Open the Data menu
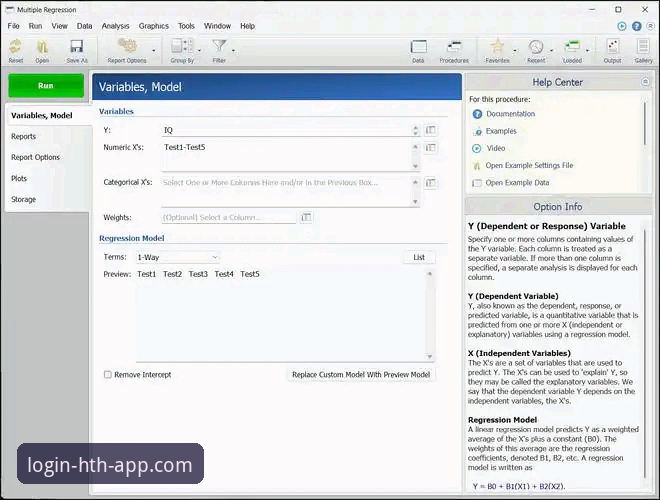This screenshot has width=660, height=500. (84, 26)
